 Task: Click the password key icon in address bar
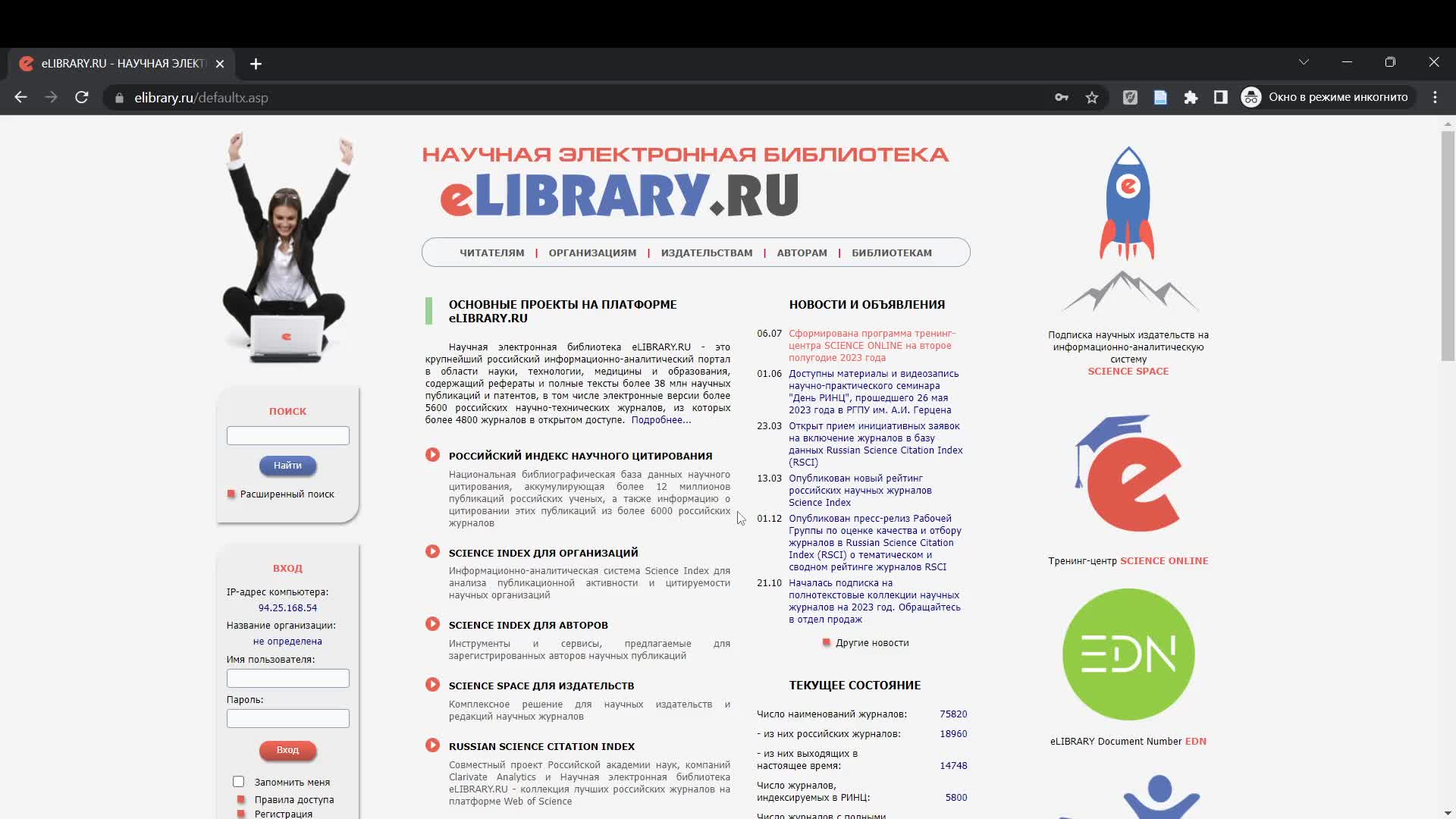click(1062, 97)
